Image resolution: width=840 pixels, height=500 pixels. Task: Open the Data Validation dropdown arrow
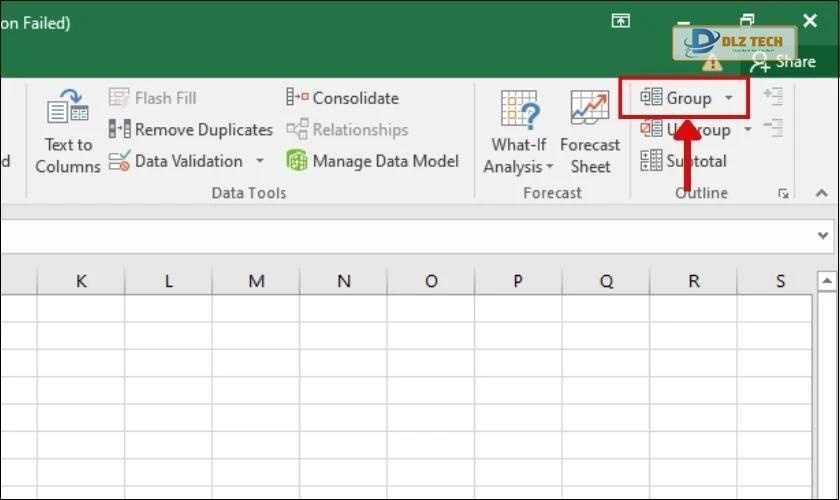point(260,161)
